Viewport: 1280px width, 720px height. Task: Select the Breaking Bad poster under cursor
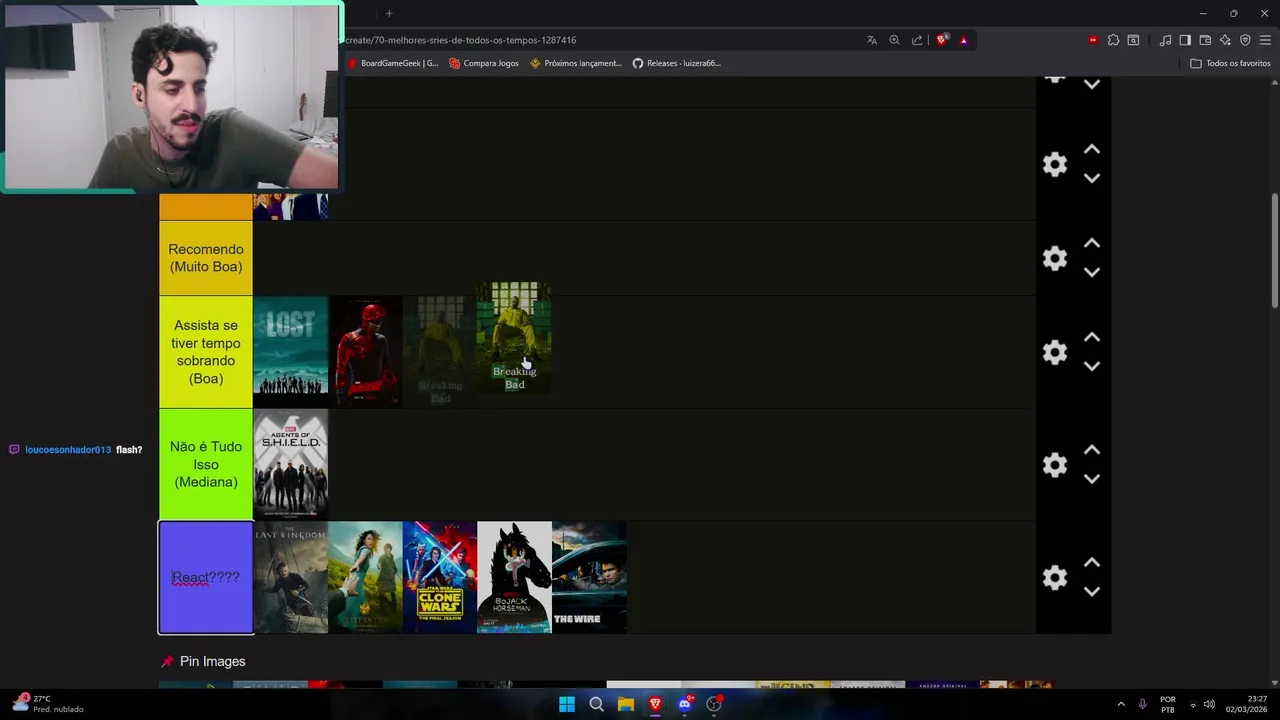[x=514, y=338]
